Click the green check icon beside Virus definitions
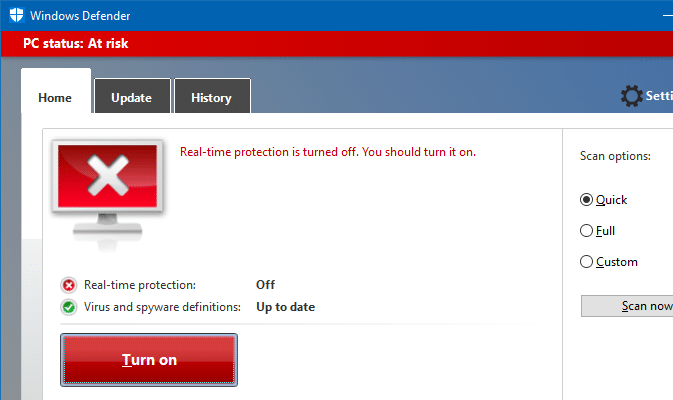 (x=69, y=307)
